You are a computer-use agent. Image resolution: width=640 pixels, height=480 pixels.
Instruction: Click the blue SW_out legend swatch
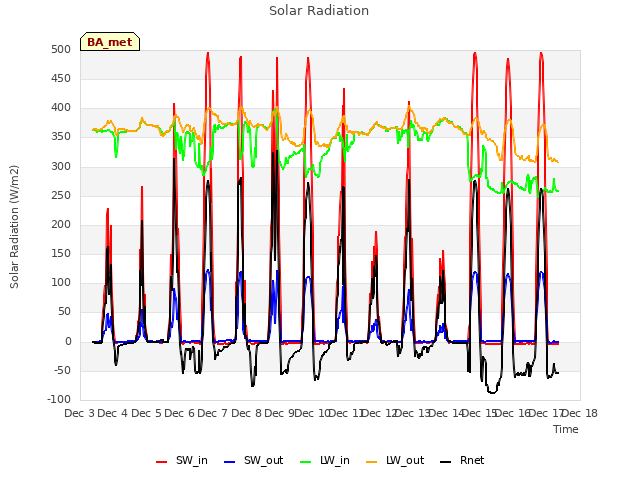click(230, 462)
